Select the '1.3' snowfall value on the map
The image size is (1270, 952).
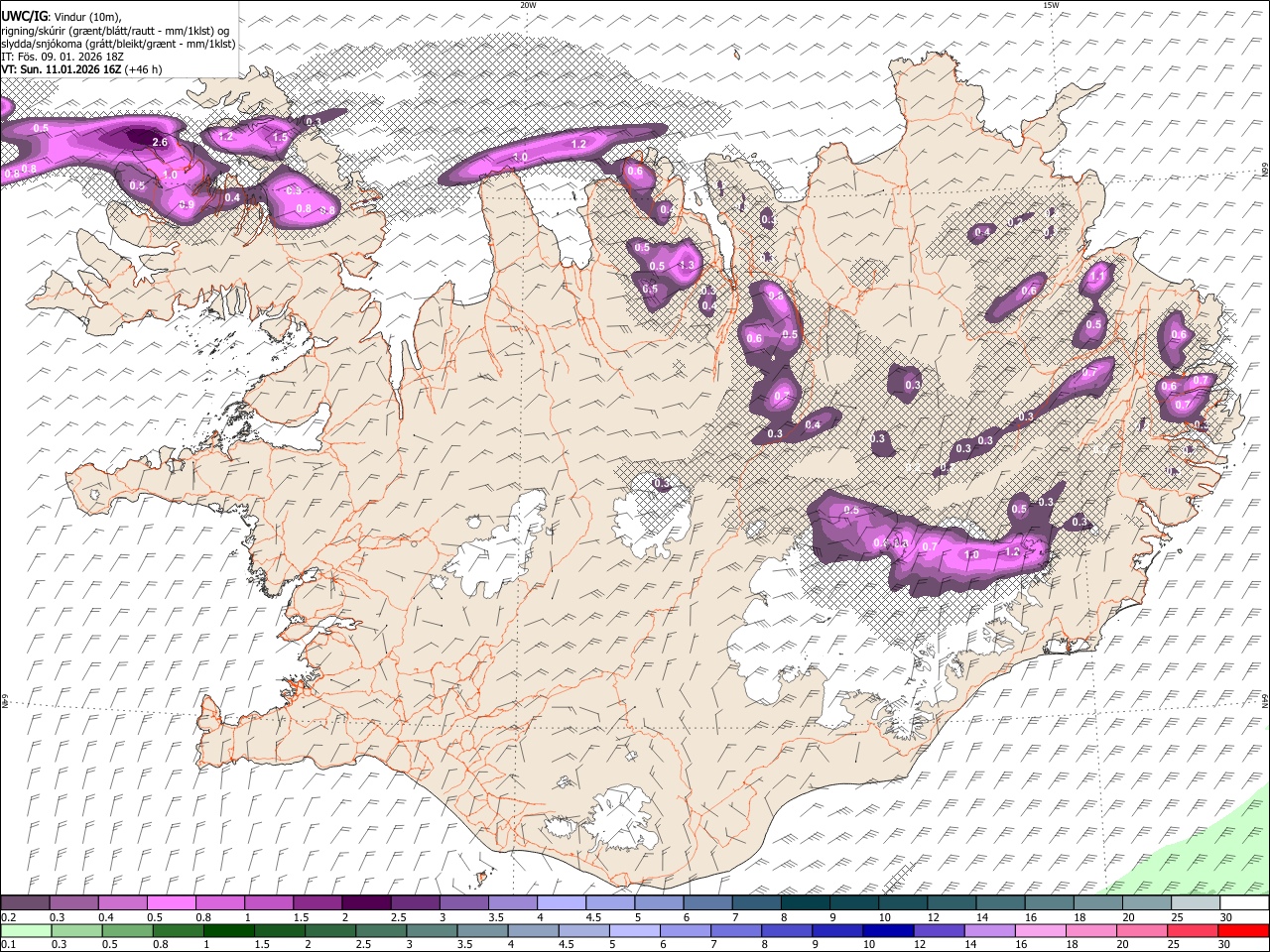pyautogui.click(x=688, y=266)
